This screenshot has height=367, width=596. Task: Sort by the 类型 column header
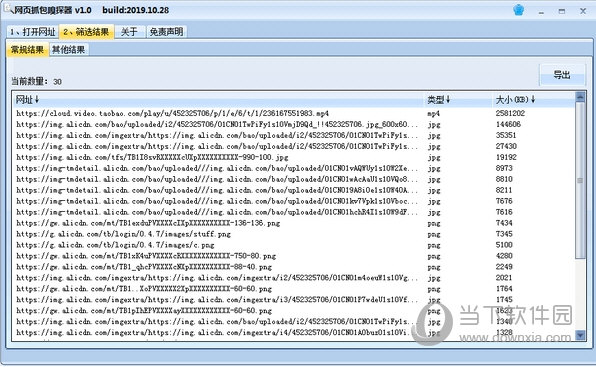[x=457, y=100]
